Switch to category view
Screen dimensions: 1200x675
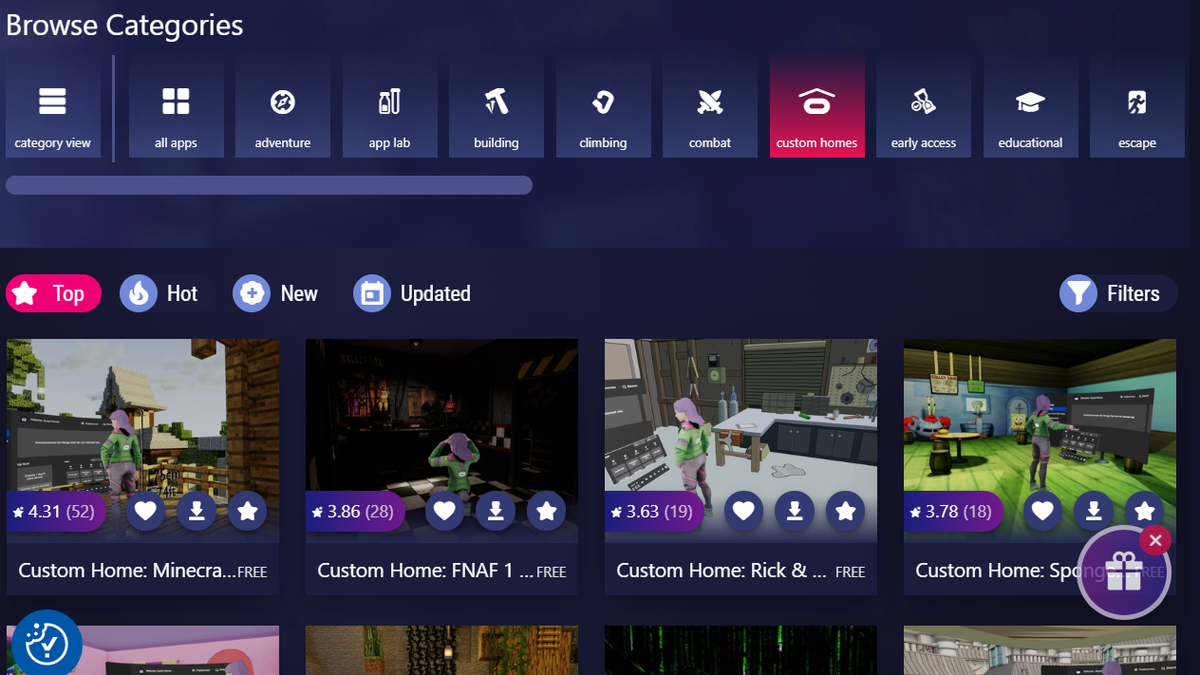pos(52,107)
